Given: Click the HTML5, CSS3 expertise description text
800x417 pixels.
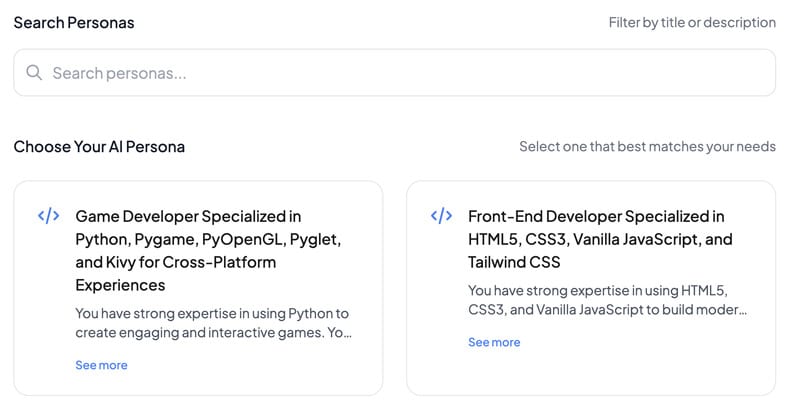Looking at the screenshot, I should pyautogui.click(x=606, y=299).
